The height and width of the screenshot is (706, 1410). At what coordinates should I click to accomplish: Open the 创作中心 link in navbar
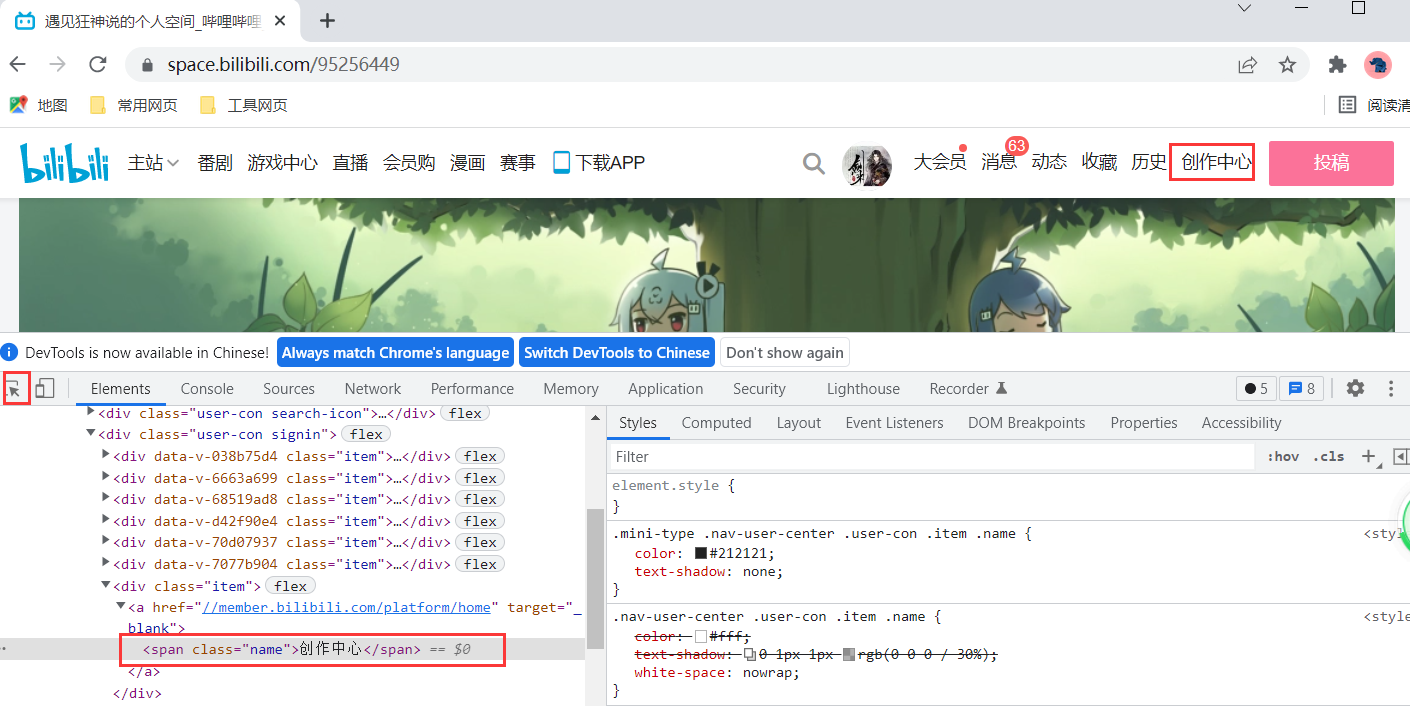point(1216,162)
